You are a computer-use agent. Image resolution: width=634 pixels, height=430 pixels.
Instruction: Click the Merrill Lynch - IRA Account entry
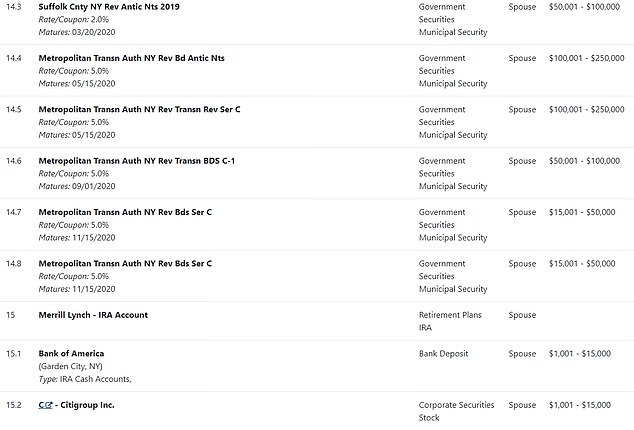coord(93,315)
